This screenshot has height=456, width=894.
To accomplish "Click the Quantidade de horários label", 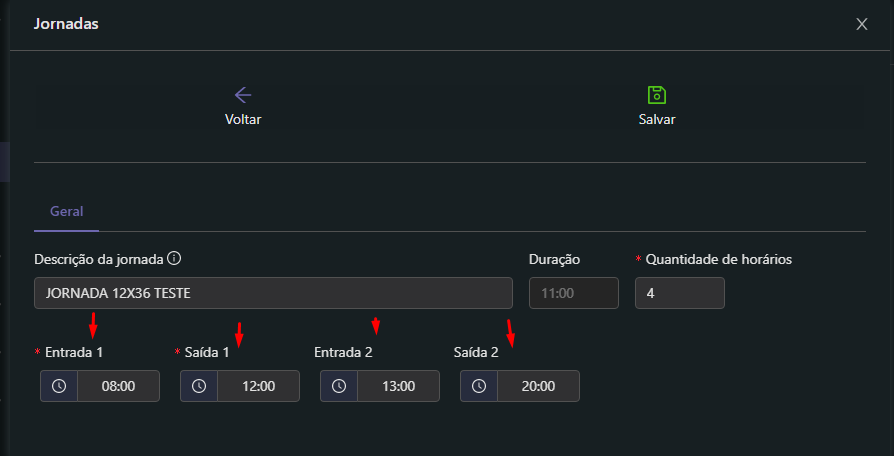I will pos(718,259).
